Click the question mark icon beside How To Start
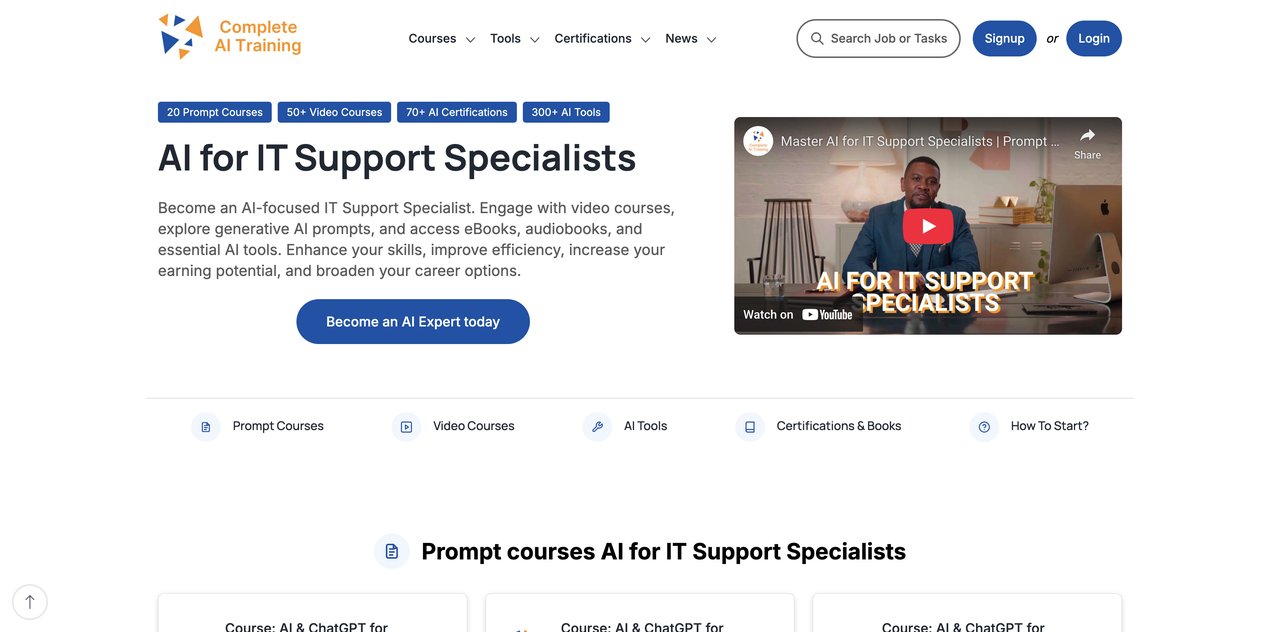1280x632 pixels. pos(984,427)
